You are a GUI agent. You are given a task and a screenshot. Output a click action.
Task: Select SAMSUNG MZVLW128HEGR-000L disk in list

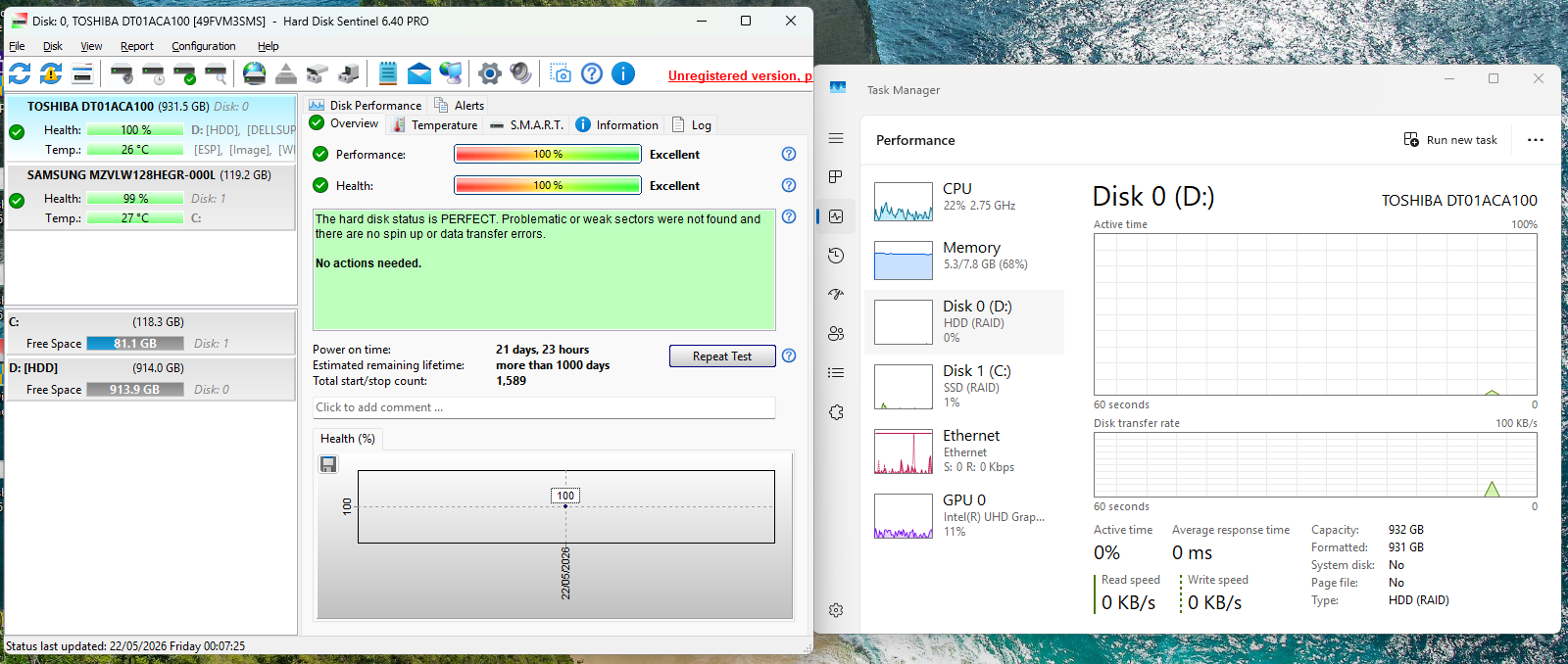coord(151,197)
